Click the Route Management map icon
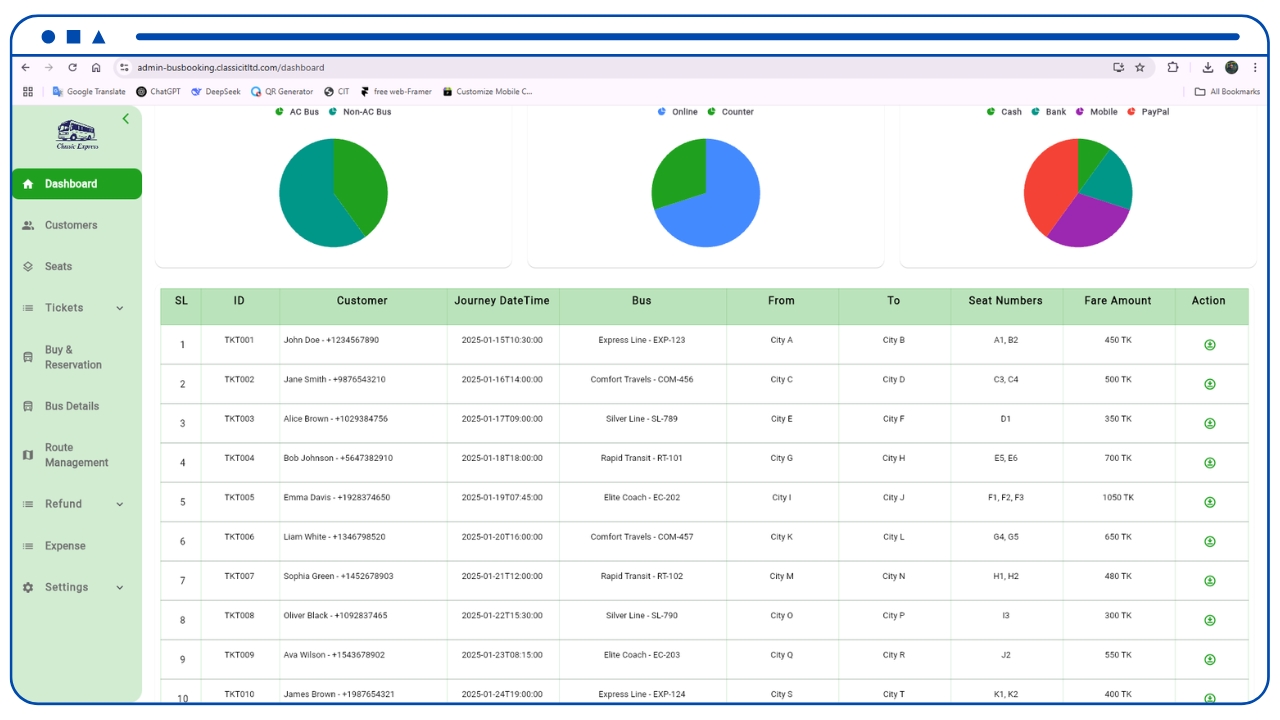Viewport: 1280px width, 720px height. [x=28, y=455]
